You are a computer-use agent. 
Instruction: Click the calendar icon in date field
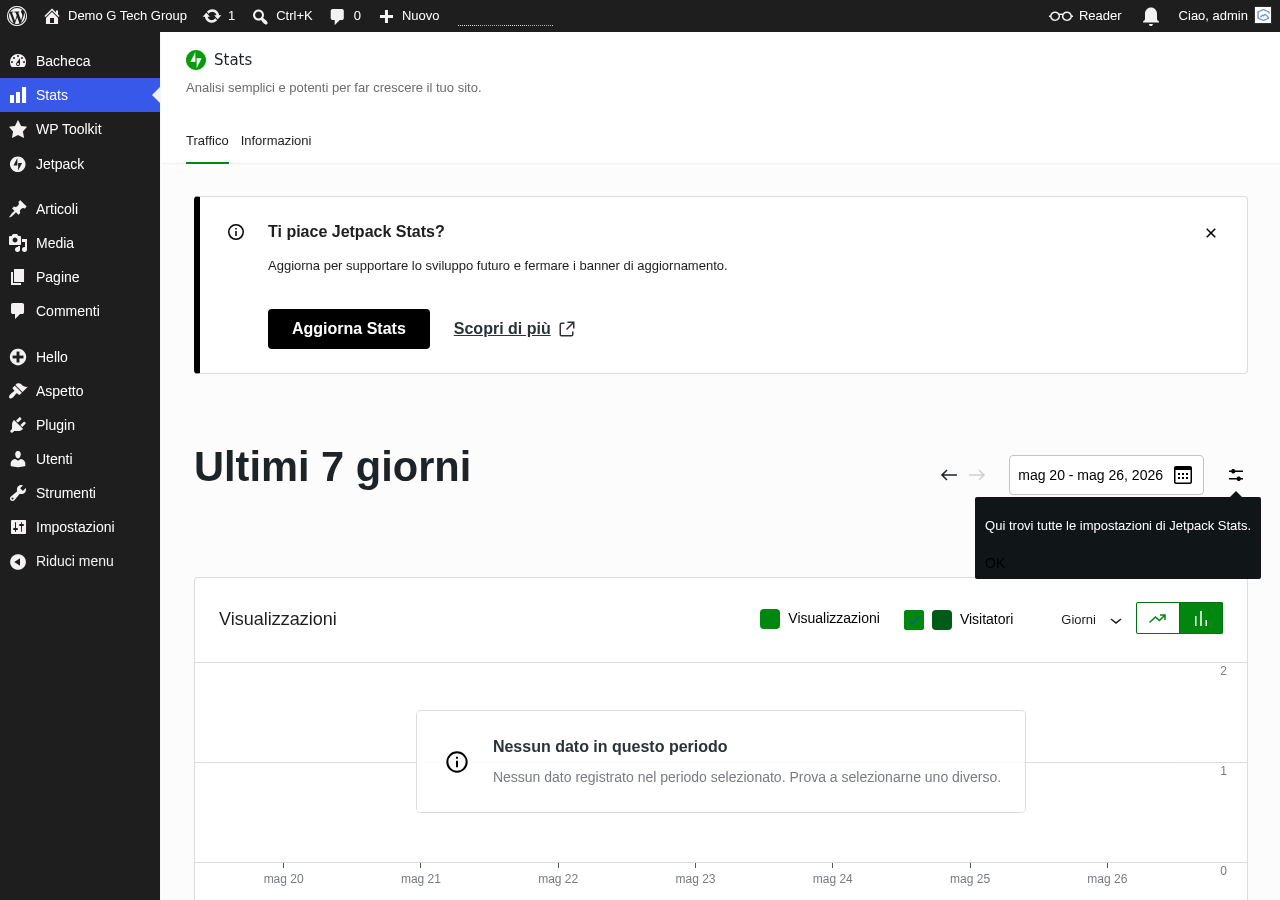(1183, 475)
